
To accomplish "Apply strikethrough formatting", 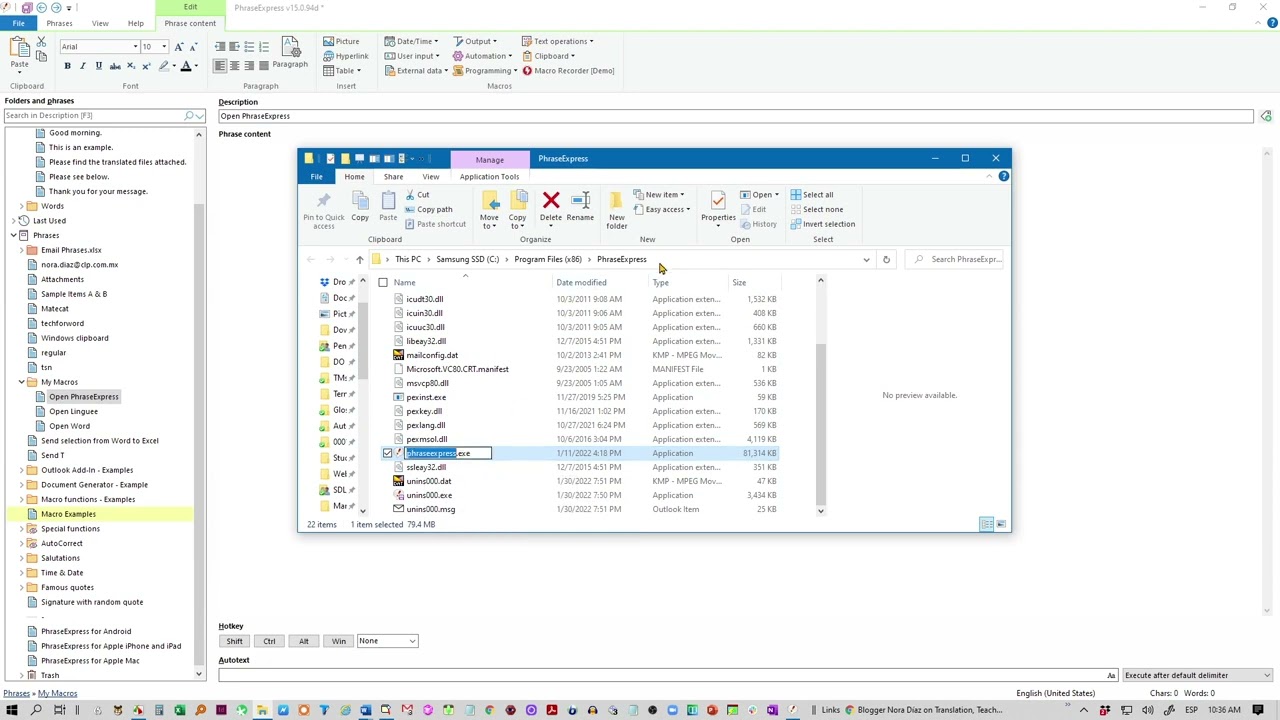I will (115, 66).
